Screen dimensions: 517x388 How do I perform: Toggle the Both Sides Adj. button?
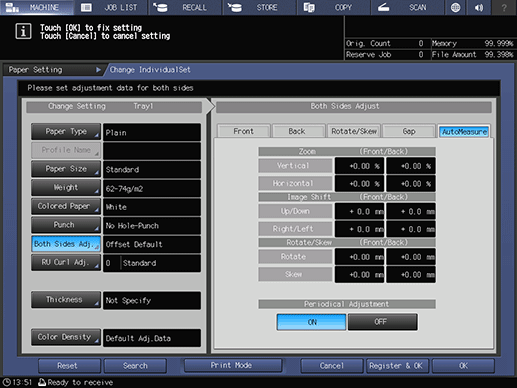tap(66, 244)
